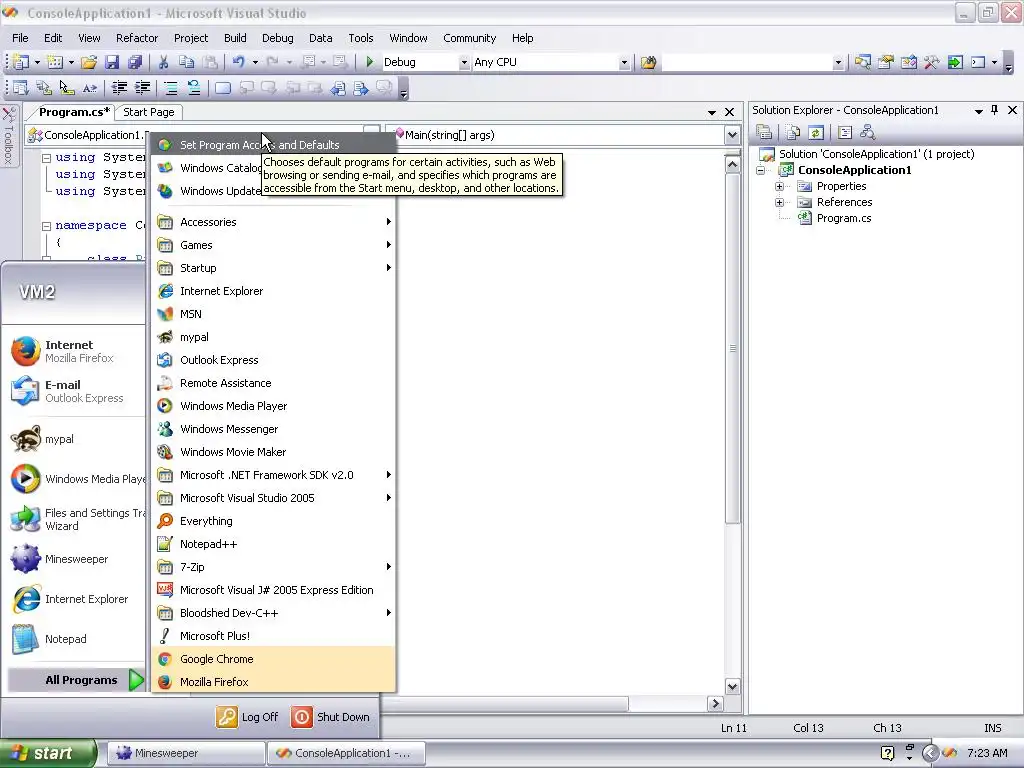1024x768 pixels.
Task: Copy selection with the toolbar Copy icon
Action: 187,62
